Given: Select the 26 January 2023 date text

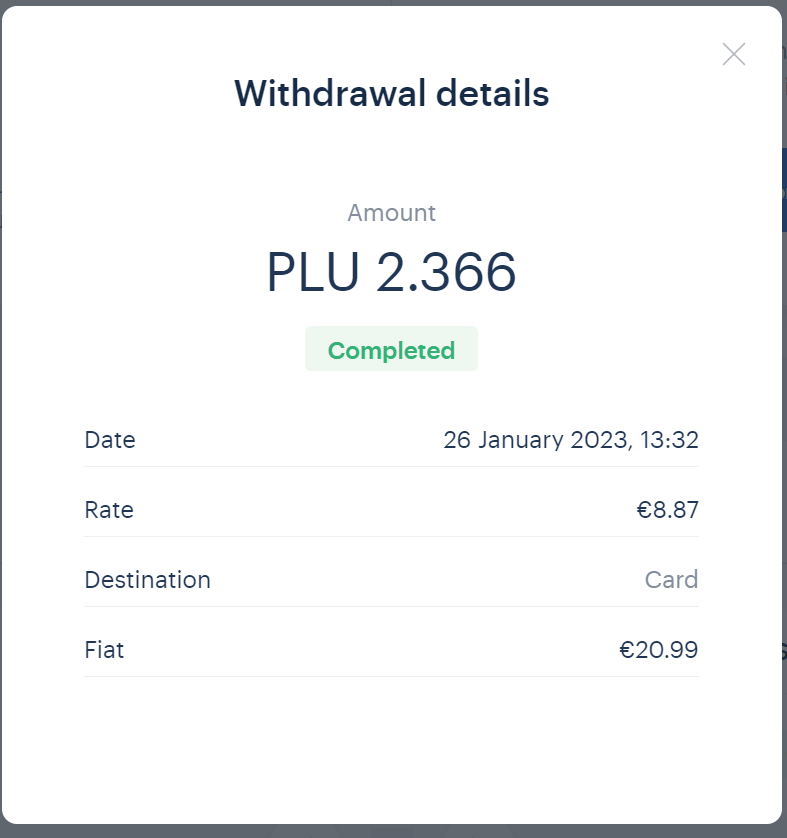Looking at the screenshot, I should click(535, 440).
